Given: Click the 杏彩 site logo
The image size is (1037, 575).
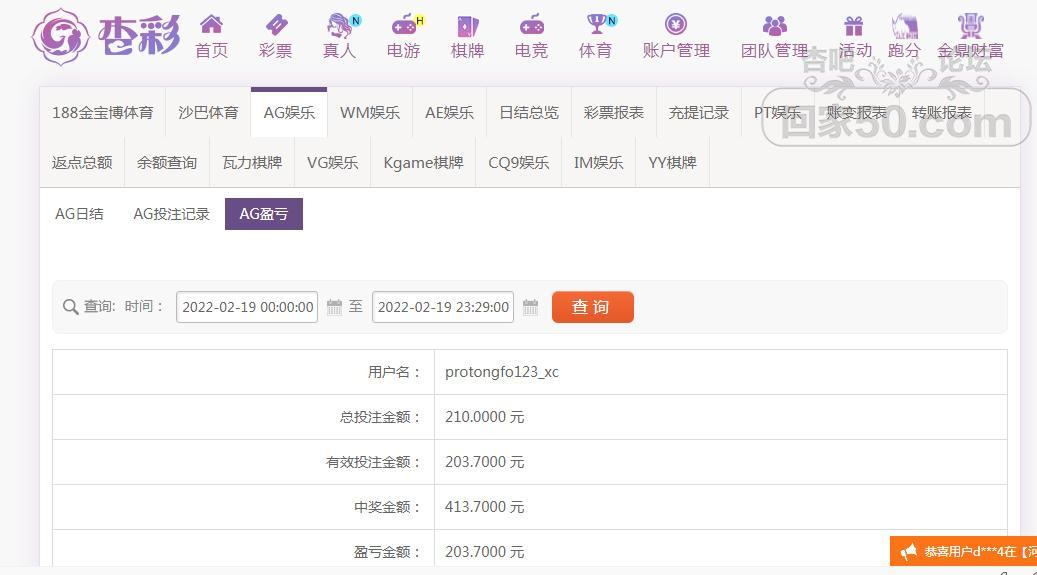Looking at the screenshot, I should (x=106, y=37).
